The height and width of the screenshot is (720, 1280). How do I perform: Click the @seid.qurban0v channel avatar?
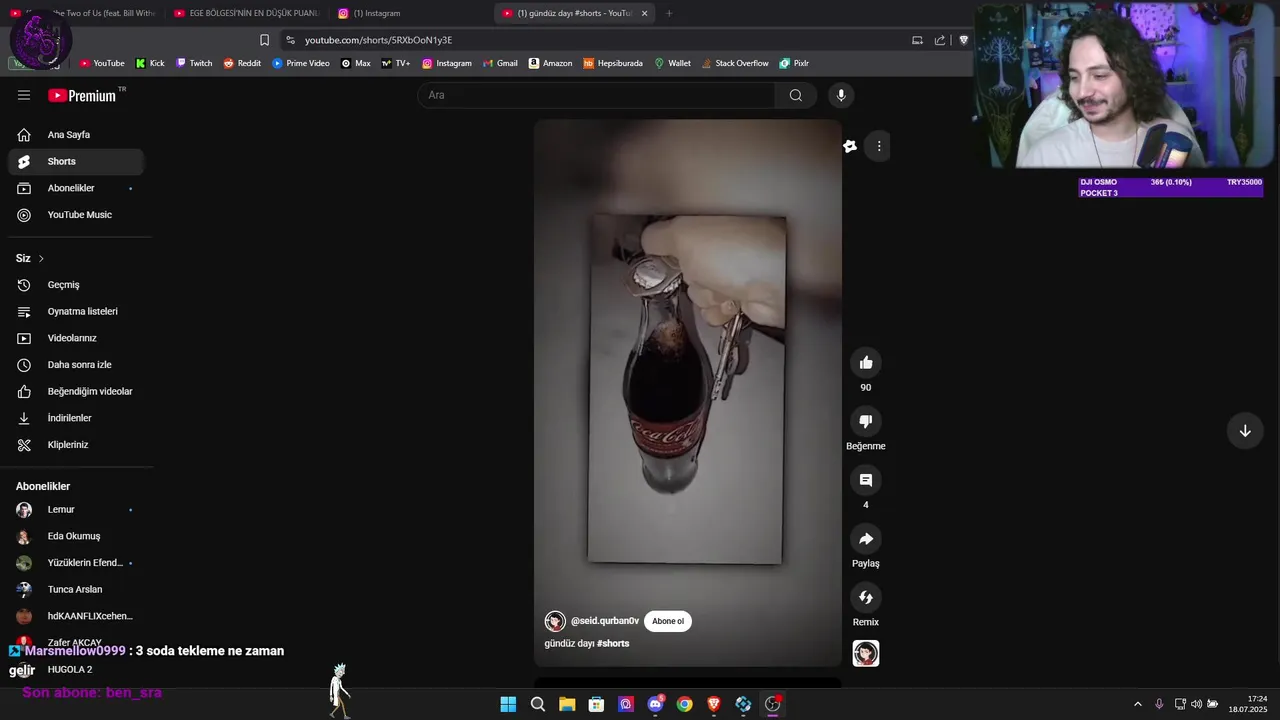coord(555,621)
